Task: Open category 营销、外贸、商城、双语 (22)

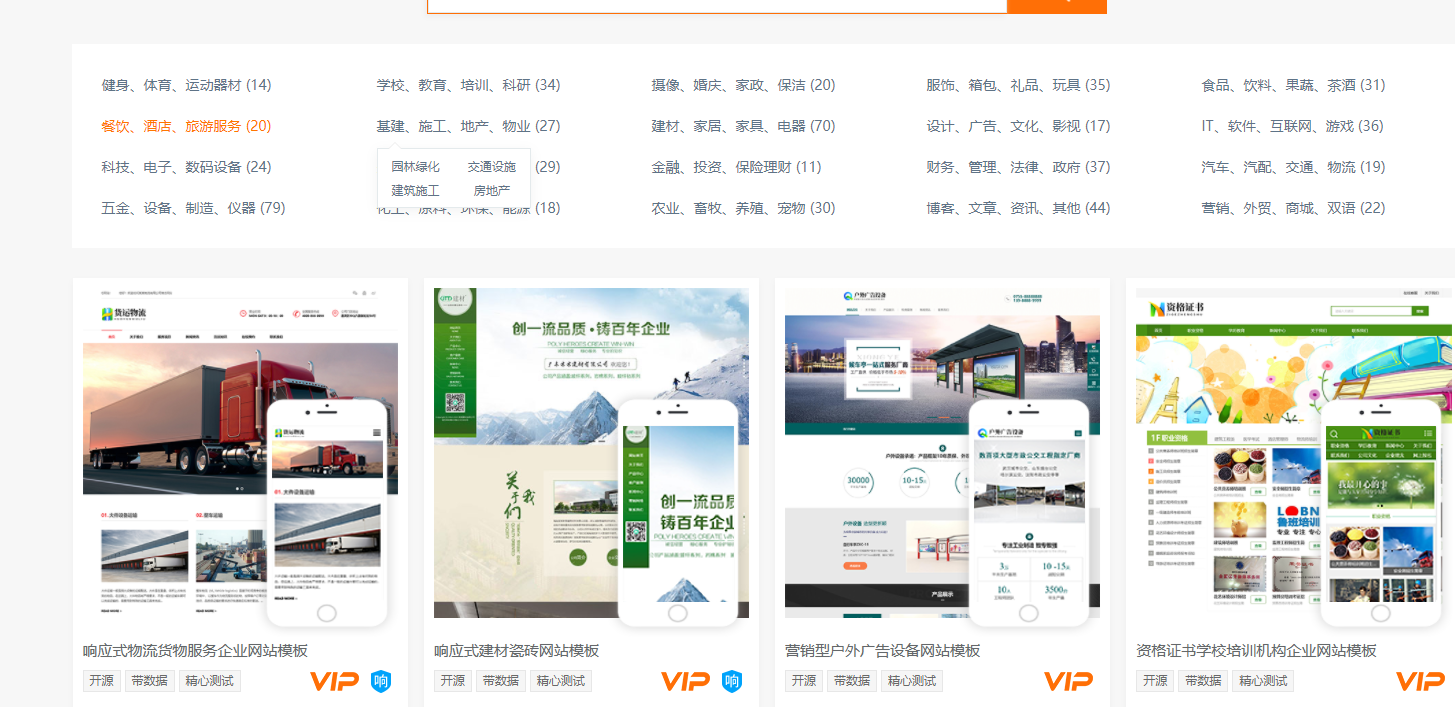Action: tap(1293, 208)
